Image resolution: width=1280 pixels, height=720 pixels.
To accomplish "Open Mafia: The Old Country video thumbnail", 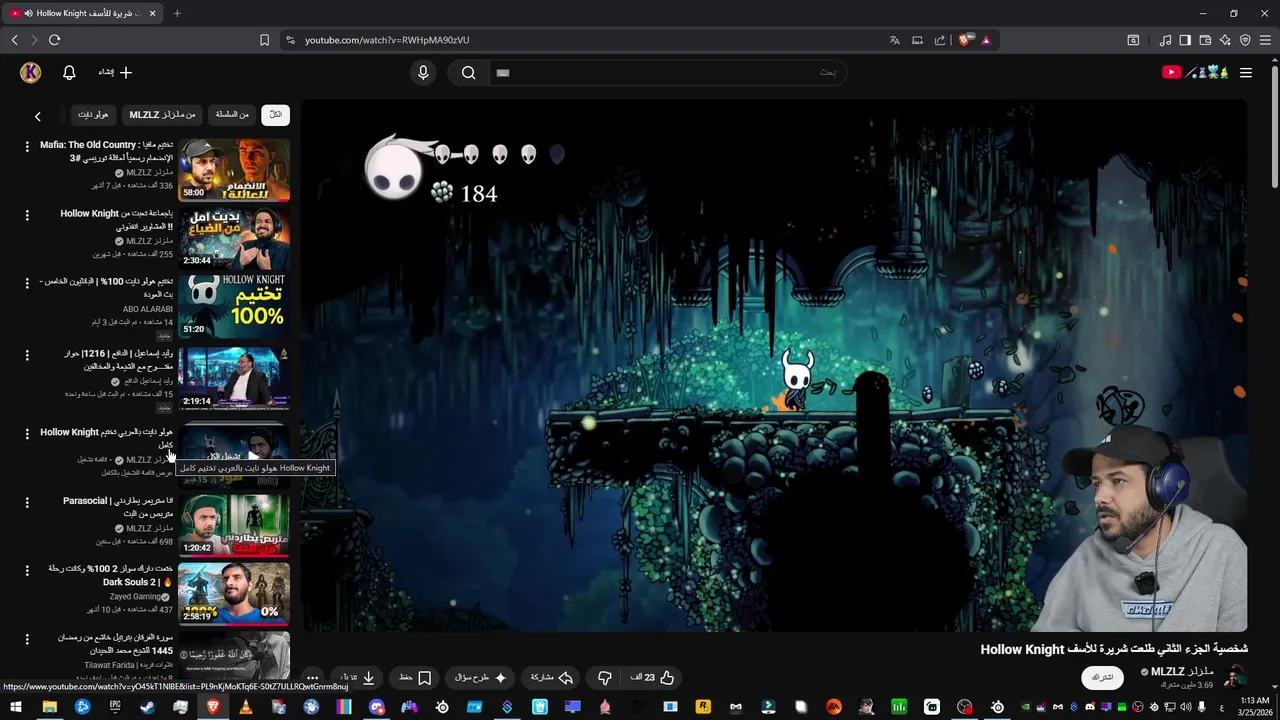I will pyautogui.click(x=234, y=170).
